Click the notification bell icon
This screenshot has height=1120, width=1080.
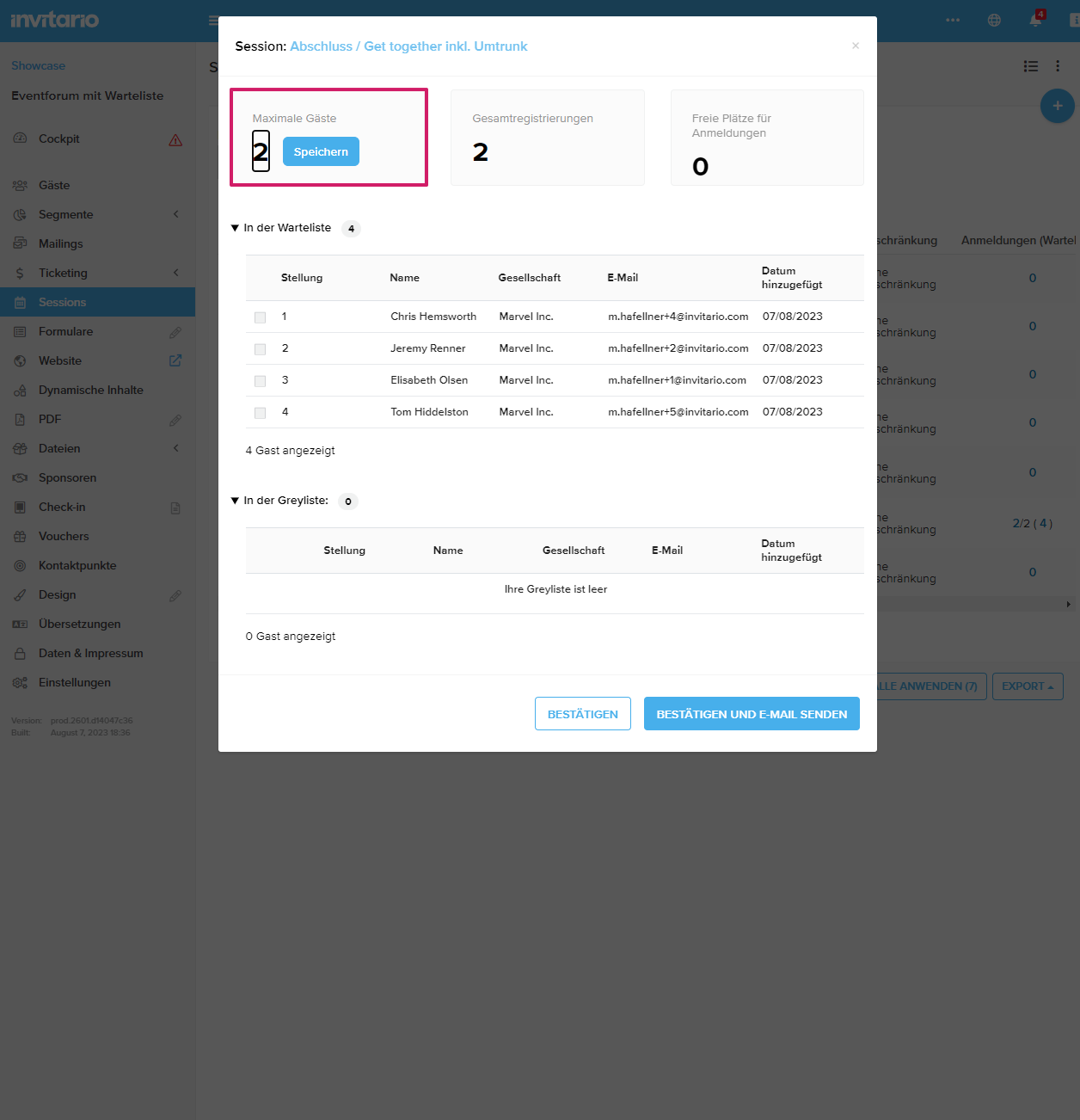tap(1035, 21)
